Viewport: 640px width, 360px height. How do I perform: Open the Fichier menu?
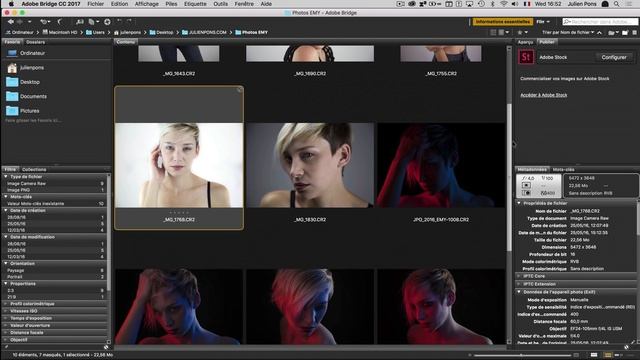(x=96, y=4)
